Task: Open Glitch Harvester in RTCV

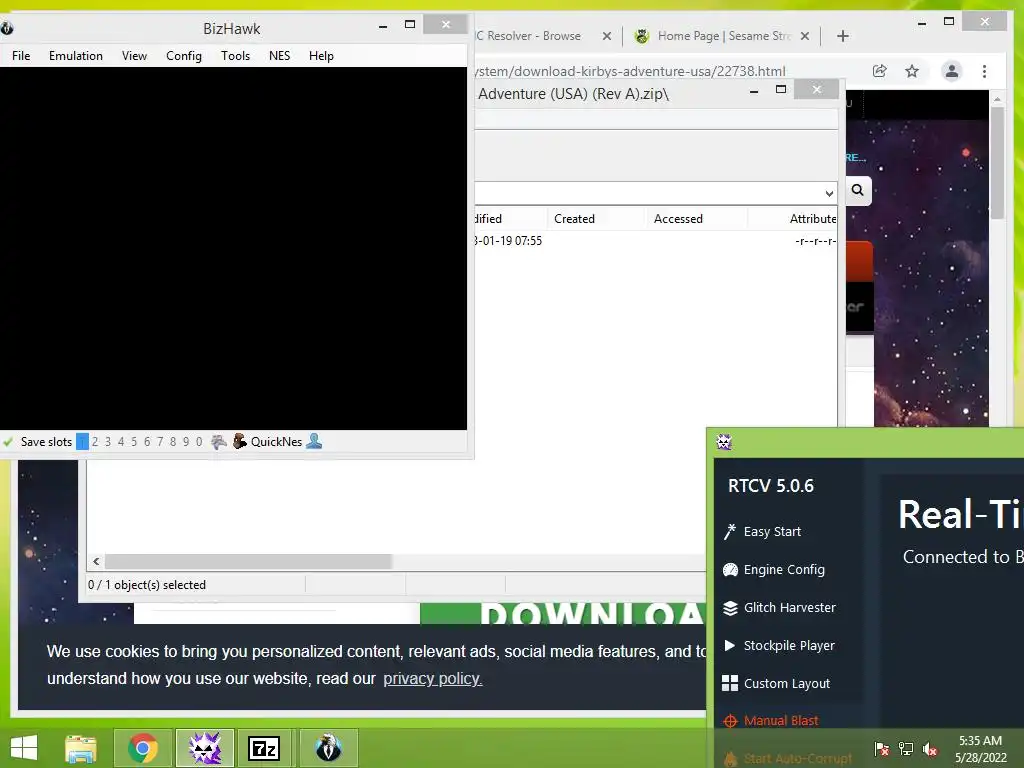Action: coord(790,607)
